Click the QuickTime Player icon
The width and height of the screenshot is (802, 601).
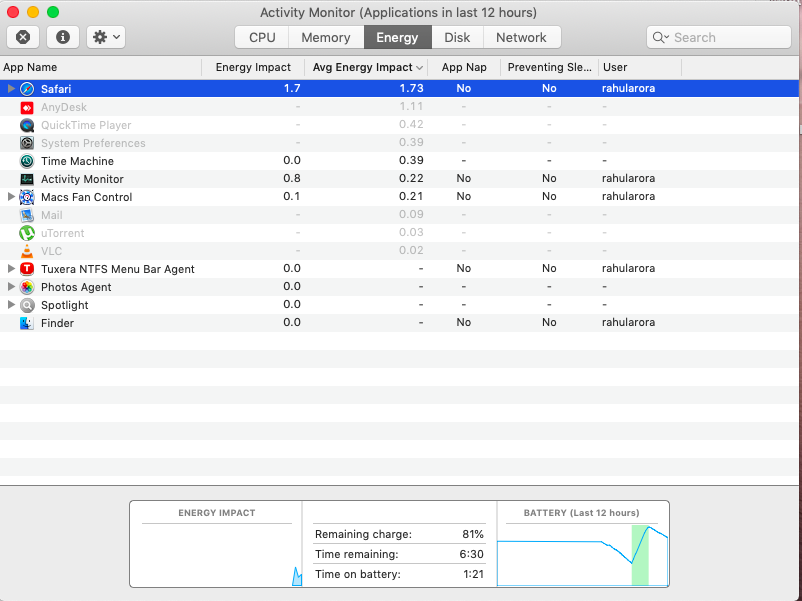(27, 125)
